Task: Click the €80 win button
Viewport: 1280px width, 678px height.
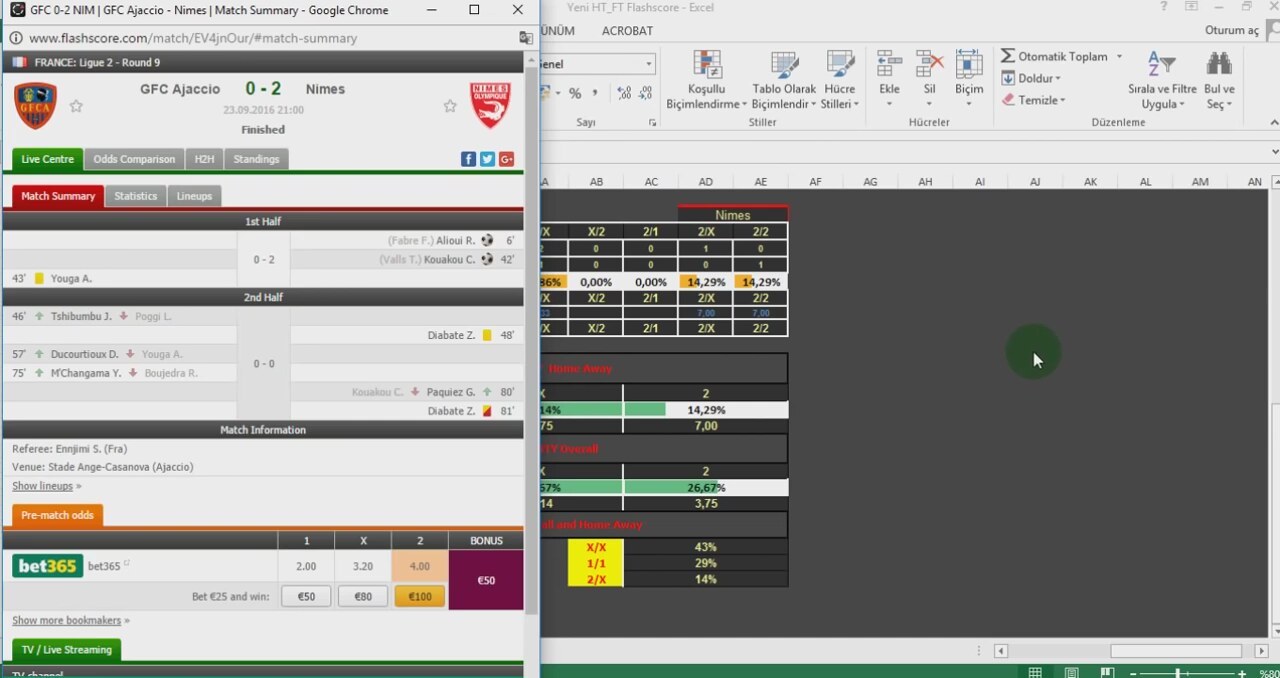Action: click(363, 596)
